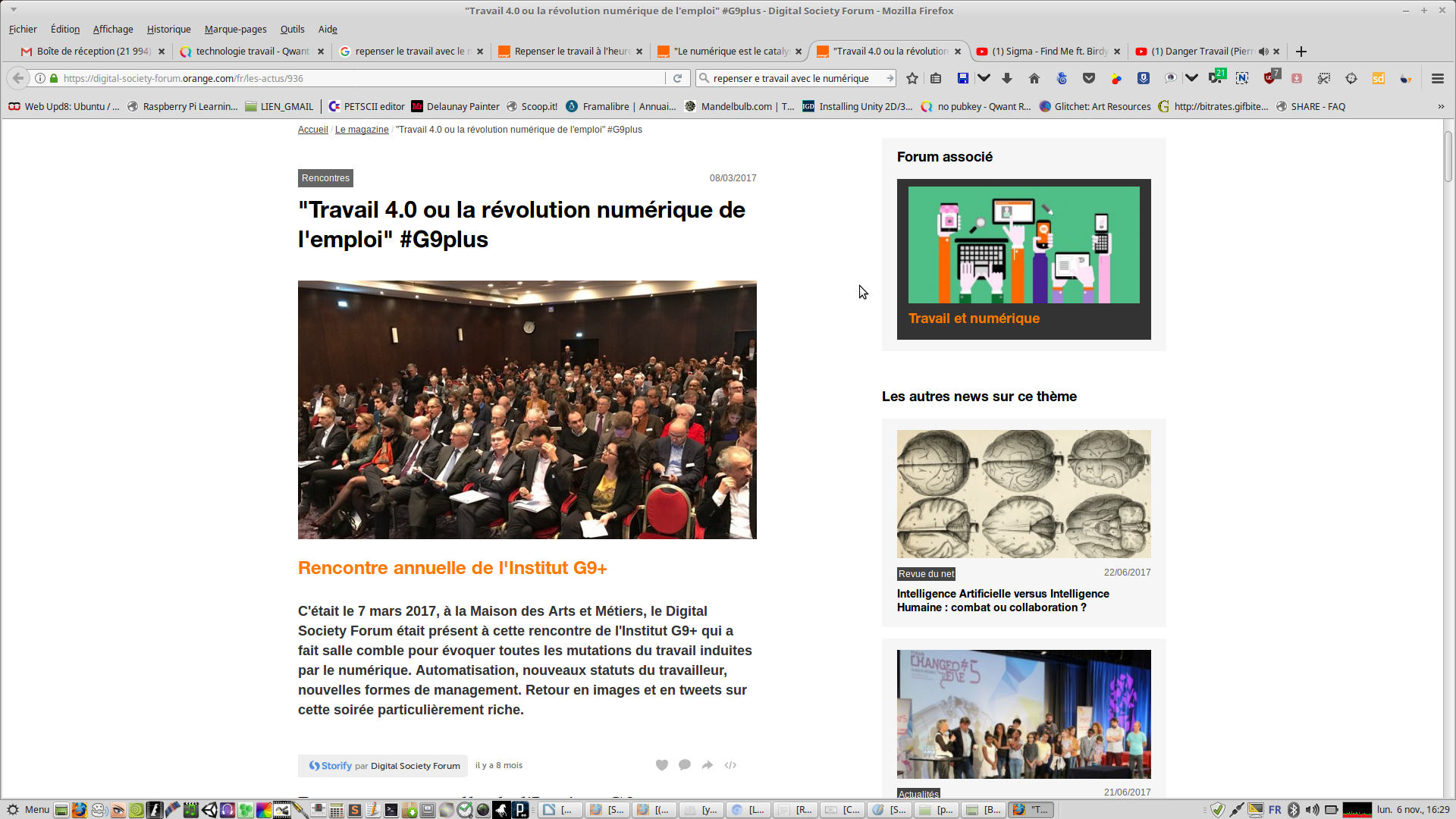This screenshot has height=819, width=1456.
Task: Open the uBlock Origin shield icon
Action: pyautogui.click(x=1271, y=78)
